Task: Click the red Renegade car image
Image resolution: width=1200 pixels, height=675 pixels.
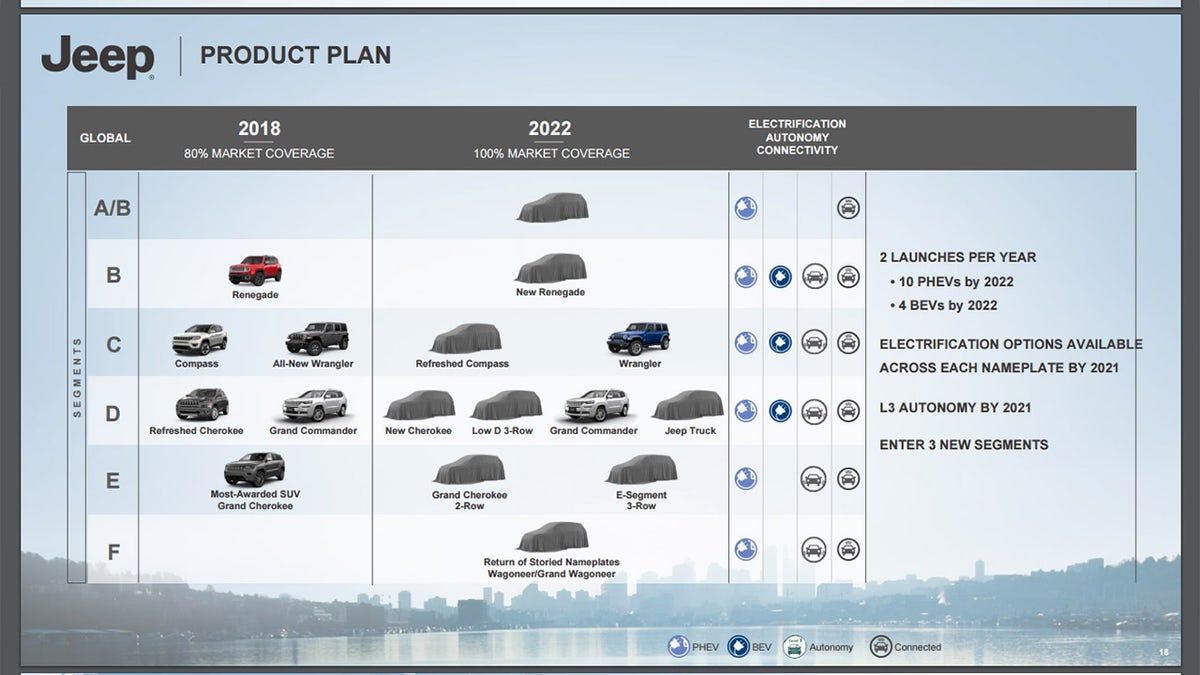Action: [255, 269]
